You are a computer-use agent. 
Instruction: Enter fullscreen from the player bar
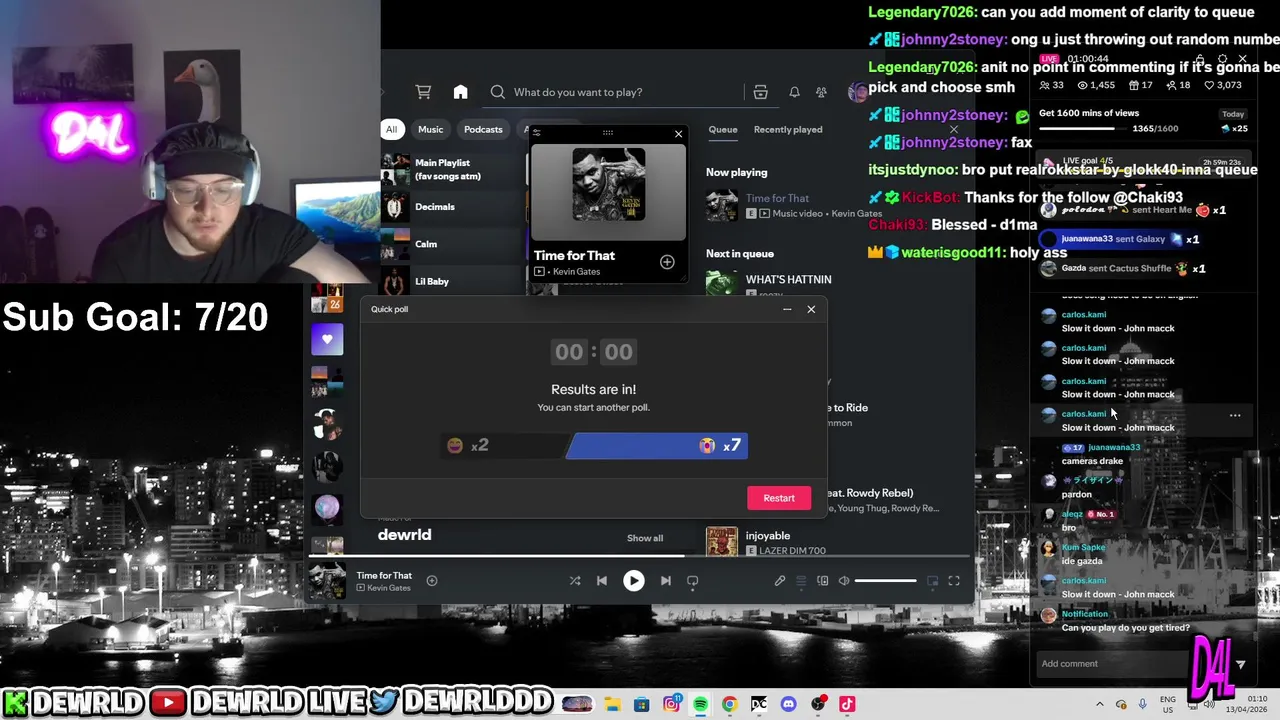coord(954,580)
